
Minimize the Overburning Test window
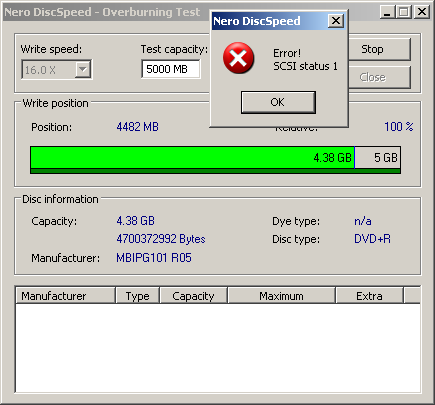pos(387,12)
